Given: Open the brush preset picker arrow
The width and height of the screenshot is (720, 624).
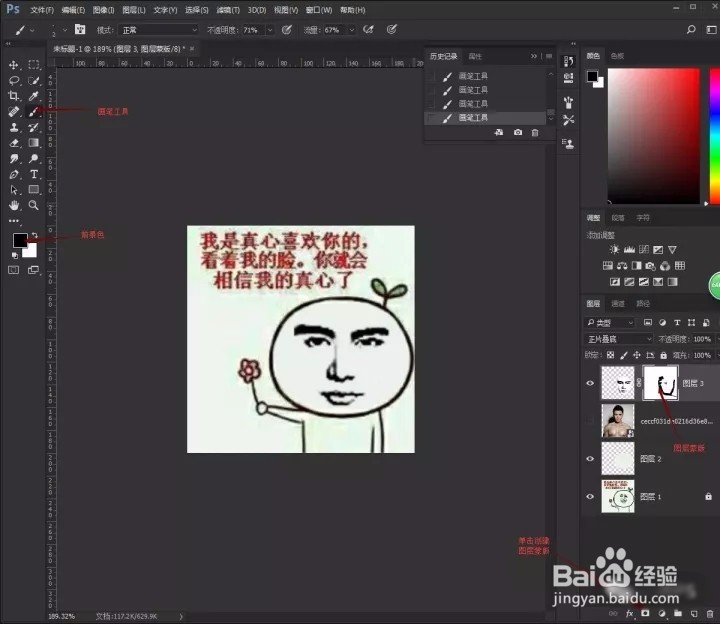Looking at the screenshot, I should (x=65, y=30).
